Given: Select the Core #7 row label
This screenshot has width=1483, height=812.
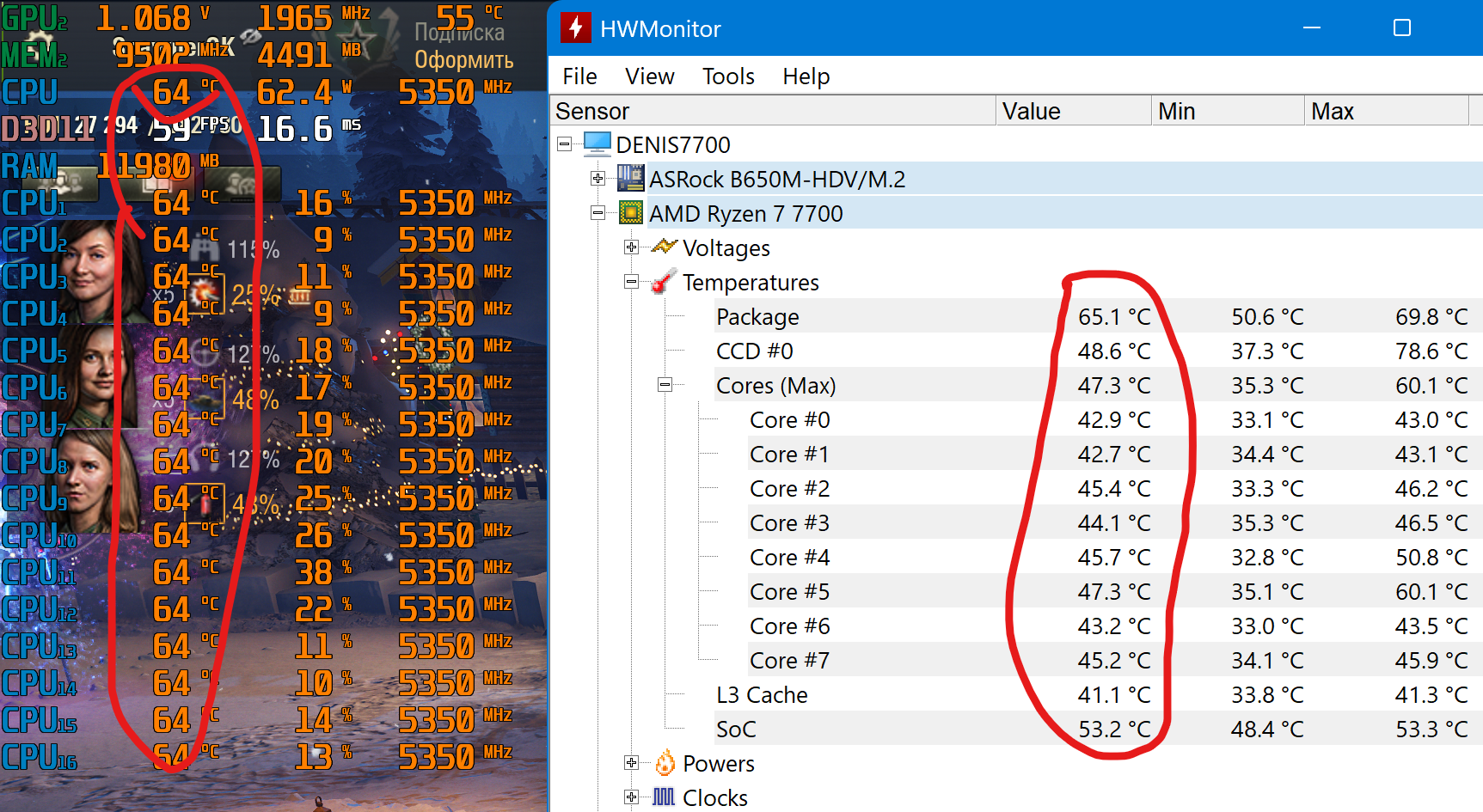Looking at the screenshot, I should (x=789, y=660).
